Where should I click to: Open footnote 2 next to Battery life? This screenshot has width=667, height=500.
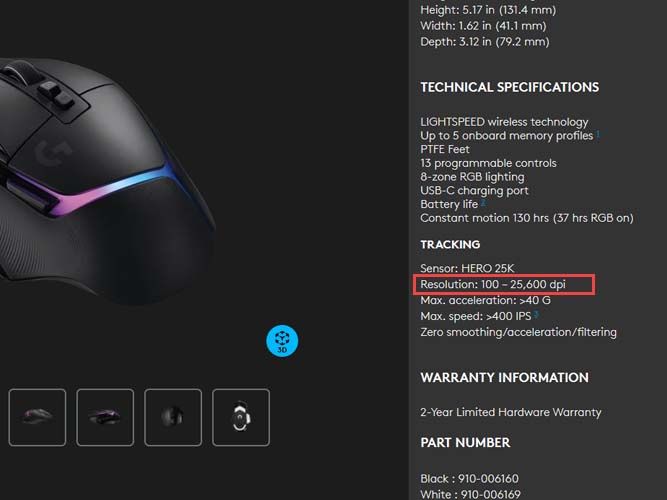[x=483, y=202]
